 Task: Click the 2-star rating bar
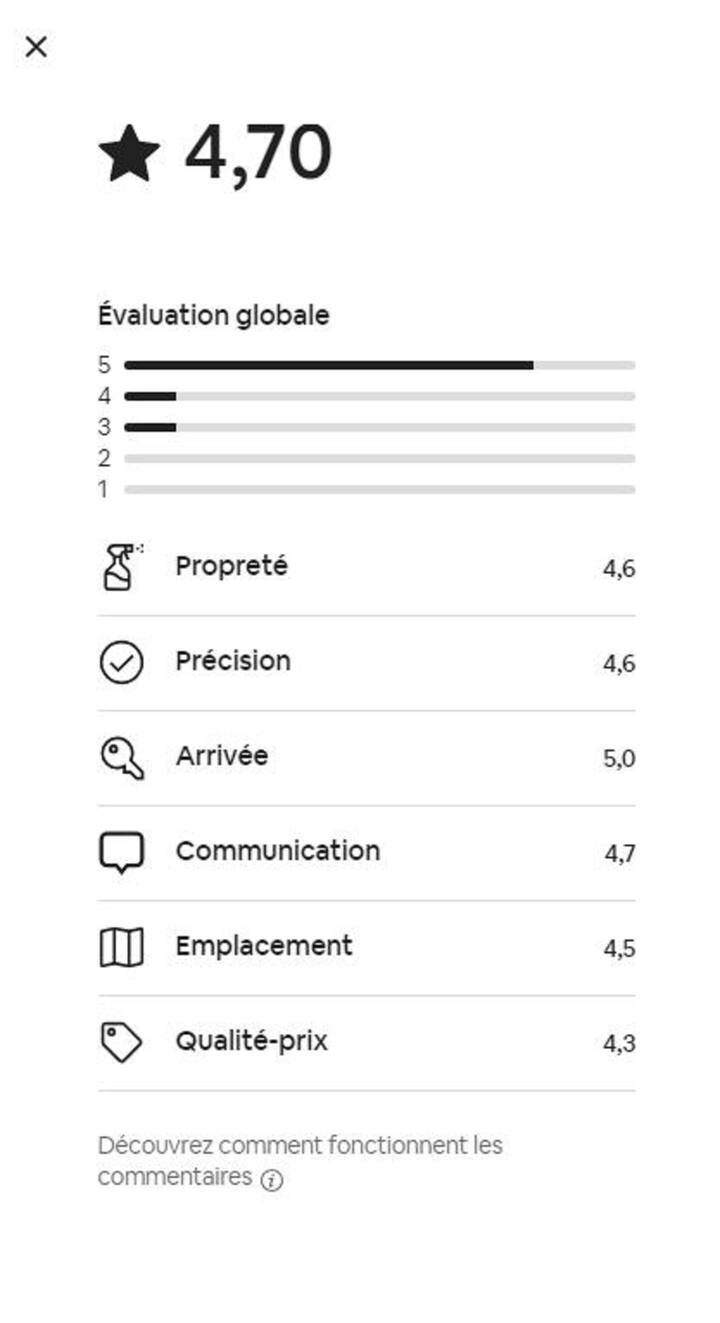(379, 458)
